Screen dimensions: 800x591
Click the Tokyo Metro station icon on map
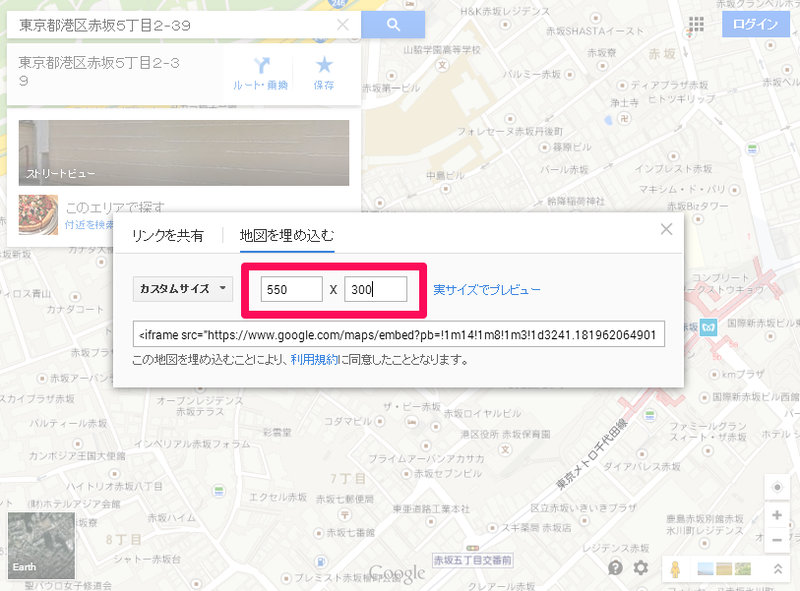coord(708,327)
